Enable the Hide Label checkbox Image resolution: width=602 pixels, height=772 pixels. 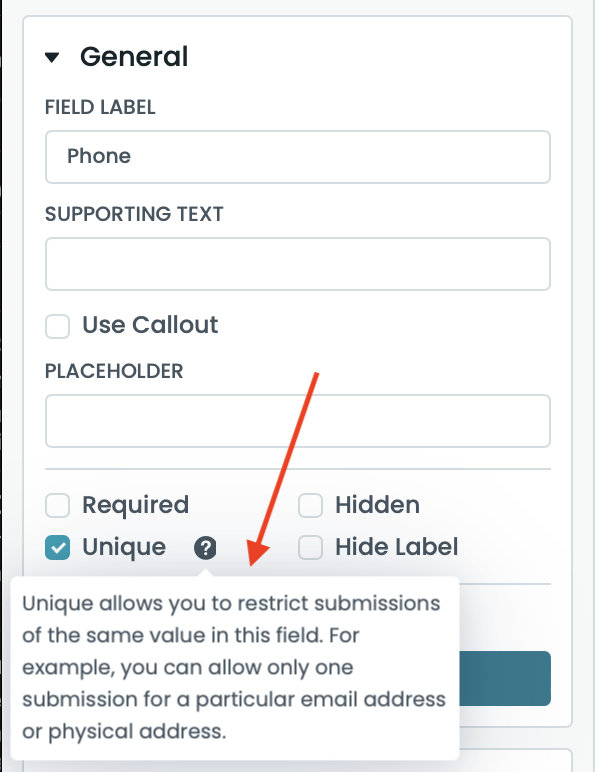pyautogui.click(x=311, y=547)
